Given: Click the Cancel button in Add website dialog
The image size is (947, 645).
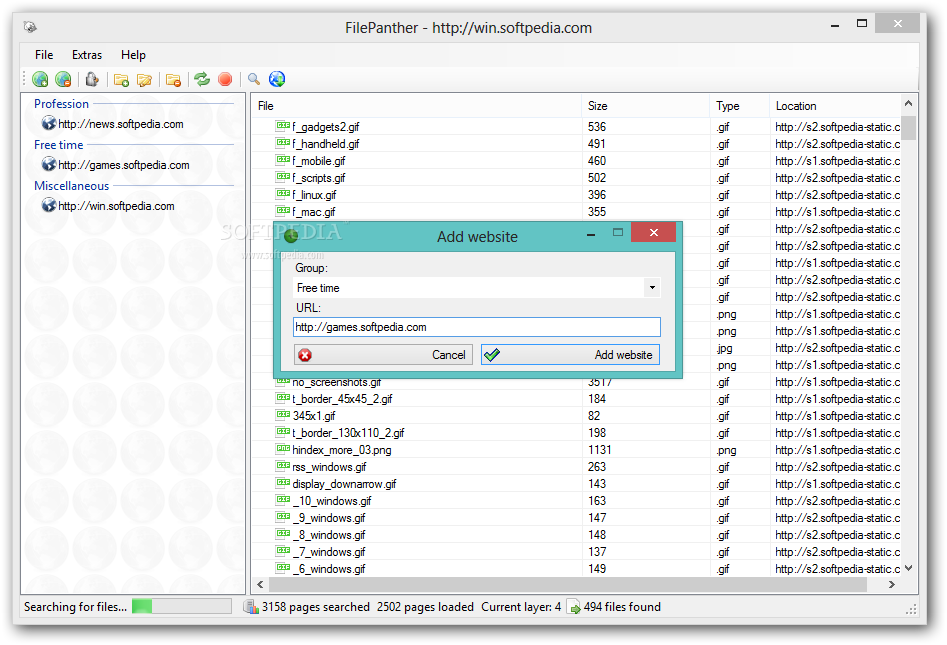Looking at the screenshot, I should click(384, 355).
